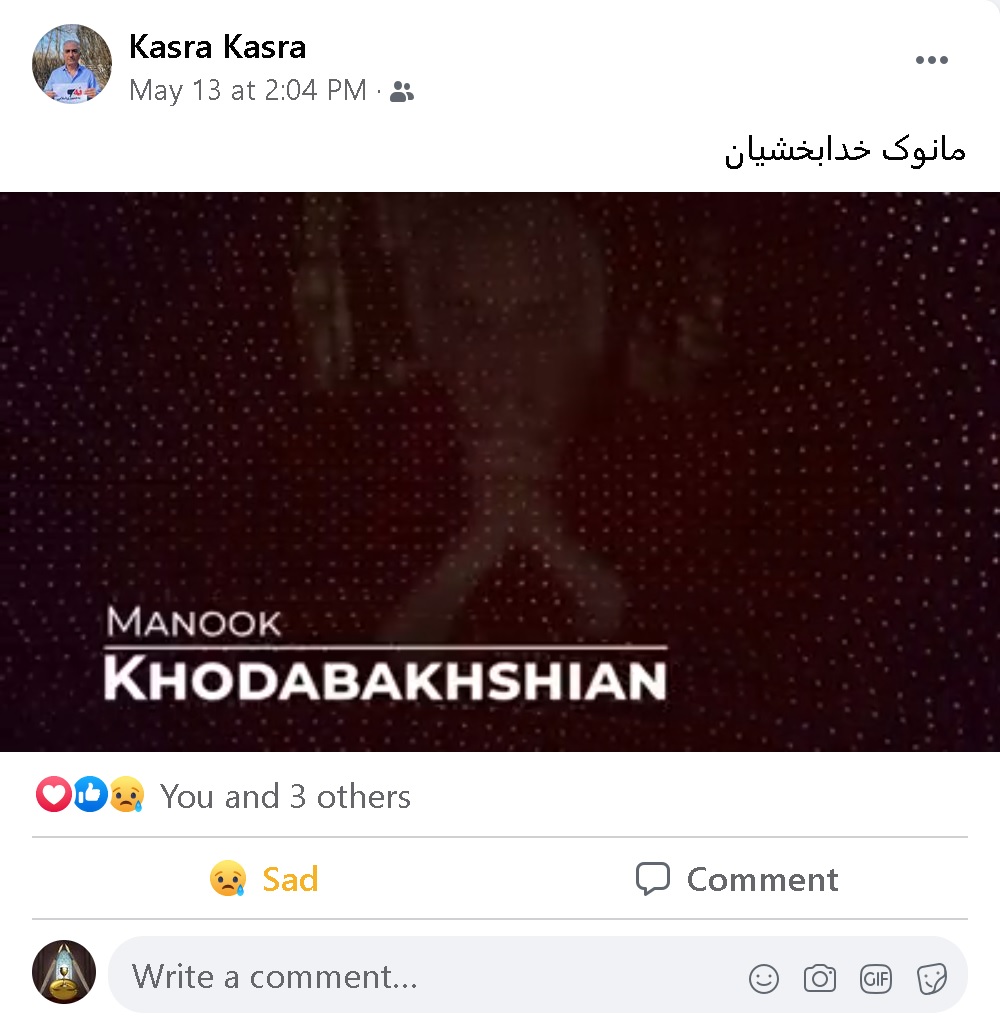Toggle off the Sad reaction button
1000x1026 pixels.
[264, 878]
